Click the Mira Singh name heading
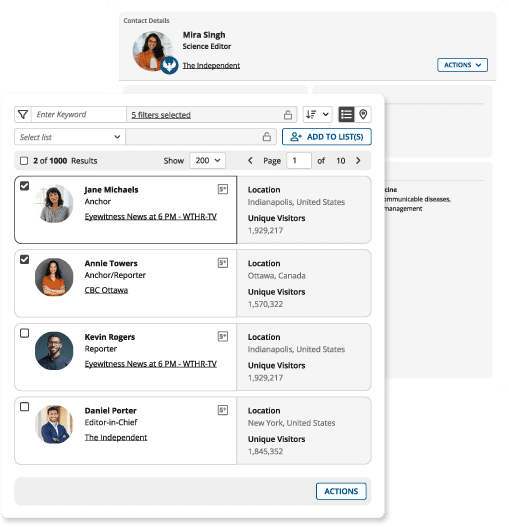 204,35
